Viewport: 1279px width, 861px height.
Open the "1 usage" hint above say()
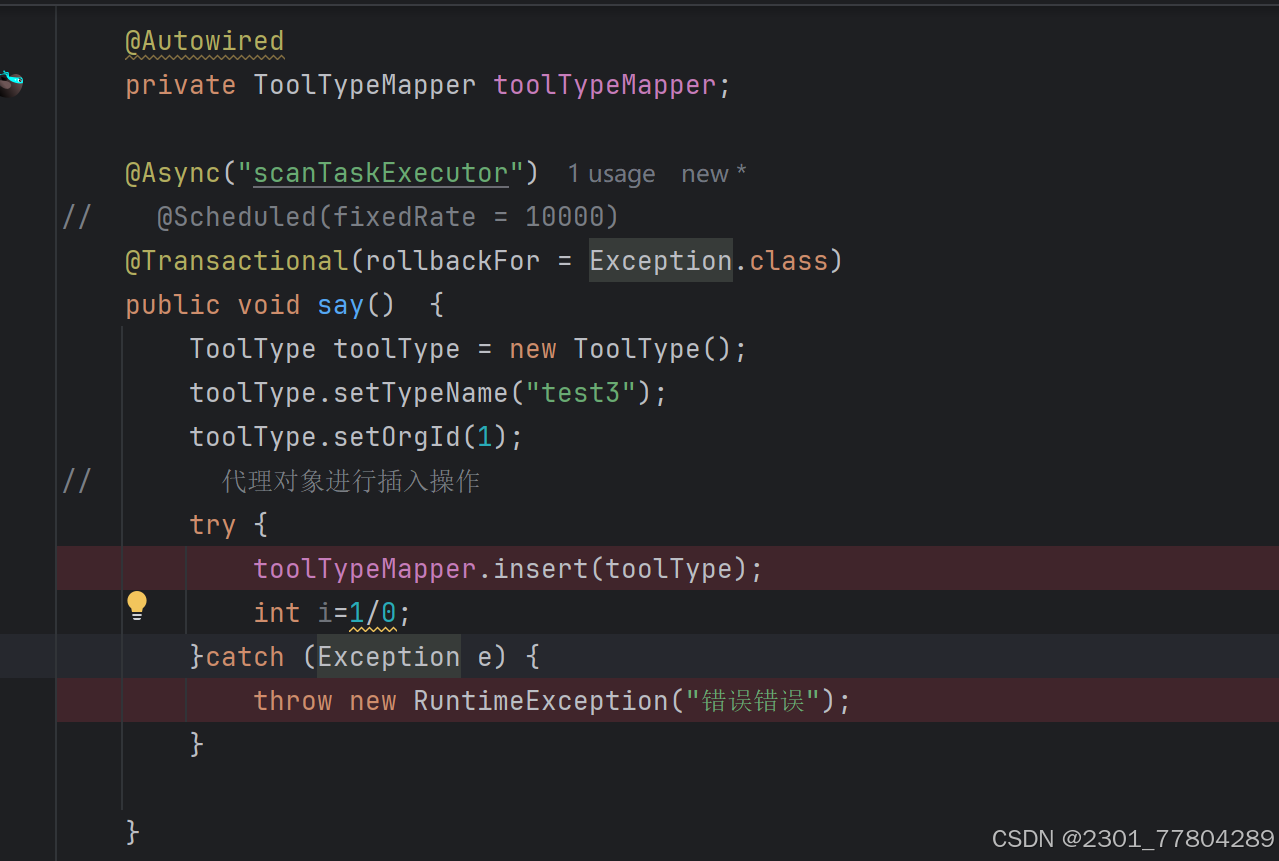click(610, 173)
